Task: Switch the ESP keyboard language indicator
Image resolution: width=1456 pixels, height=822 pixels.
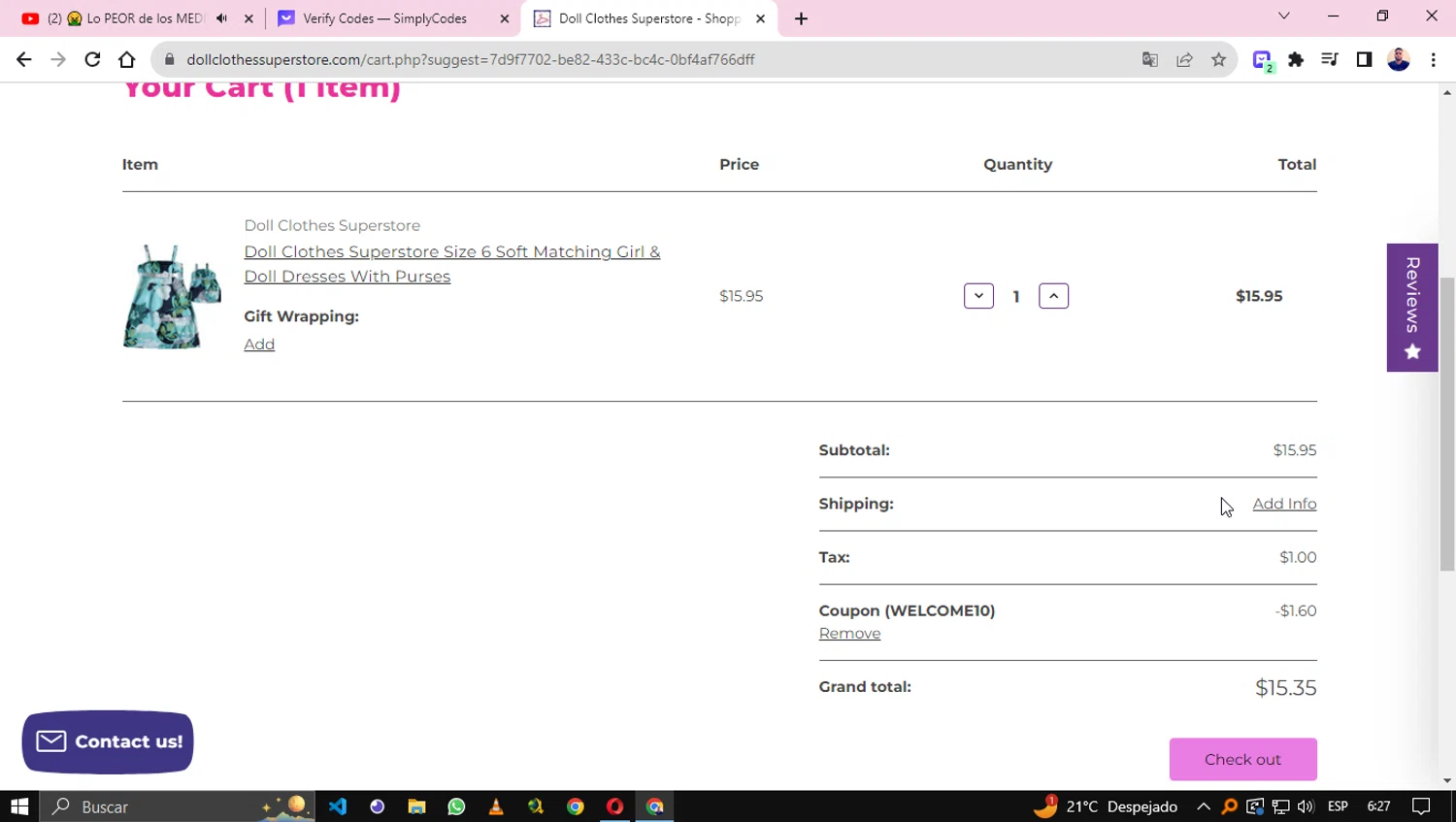Action: tap(1338, 806)
